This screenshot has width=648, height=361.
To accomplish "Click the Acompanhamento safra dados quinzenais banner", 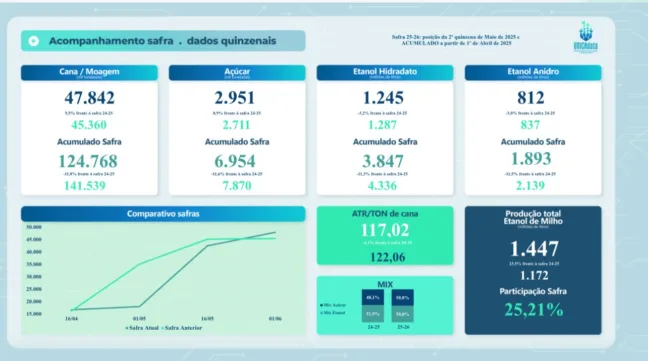I will pos(163,41).
